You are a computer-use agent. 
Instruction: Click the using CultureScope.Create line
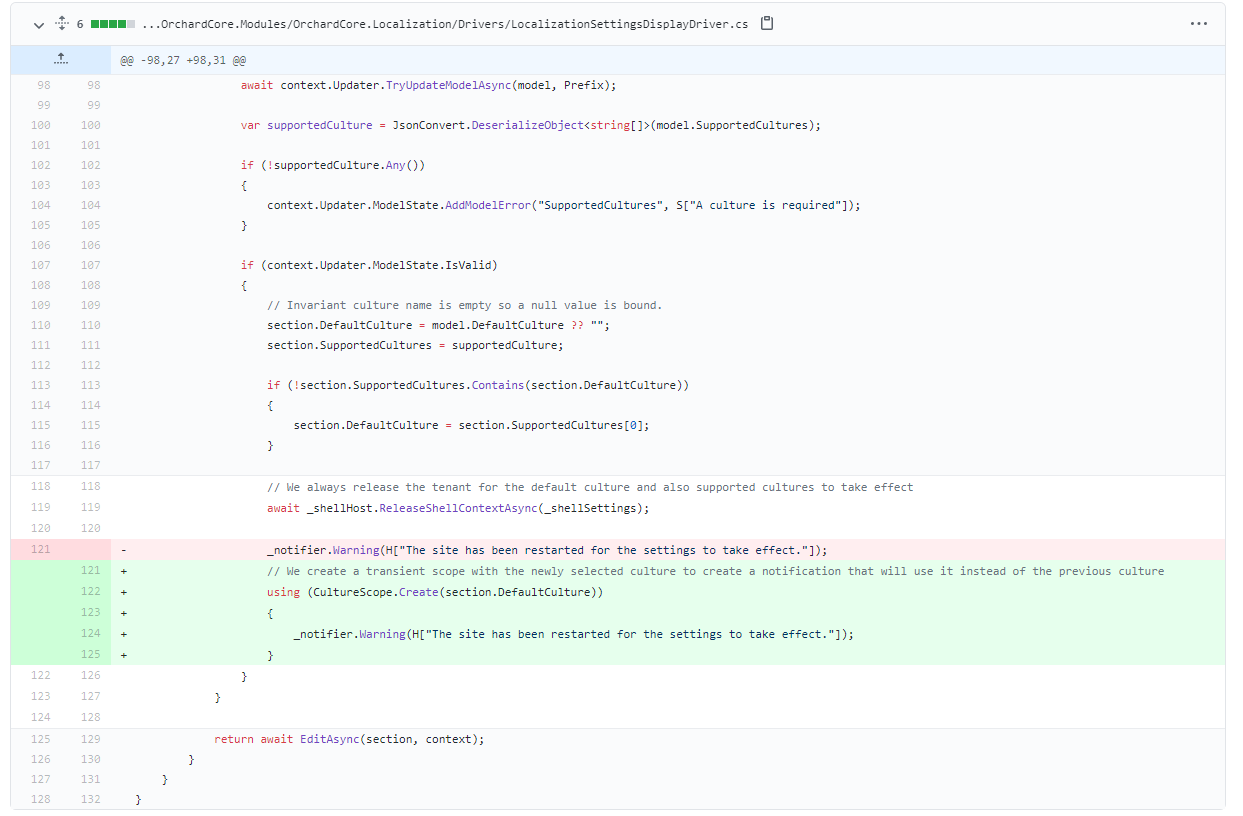(x=435, y=592)
